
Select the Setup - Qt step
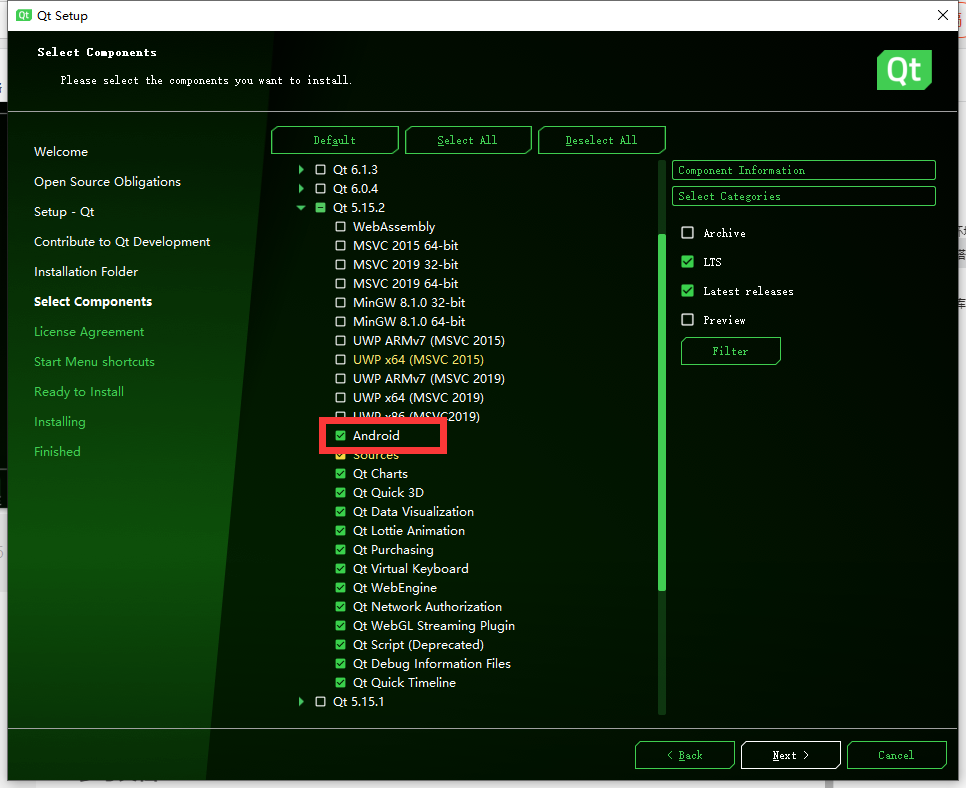64,212
